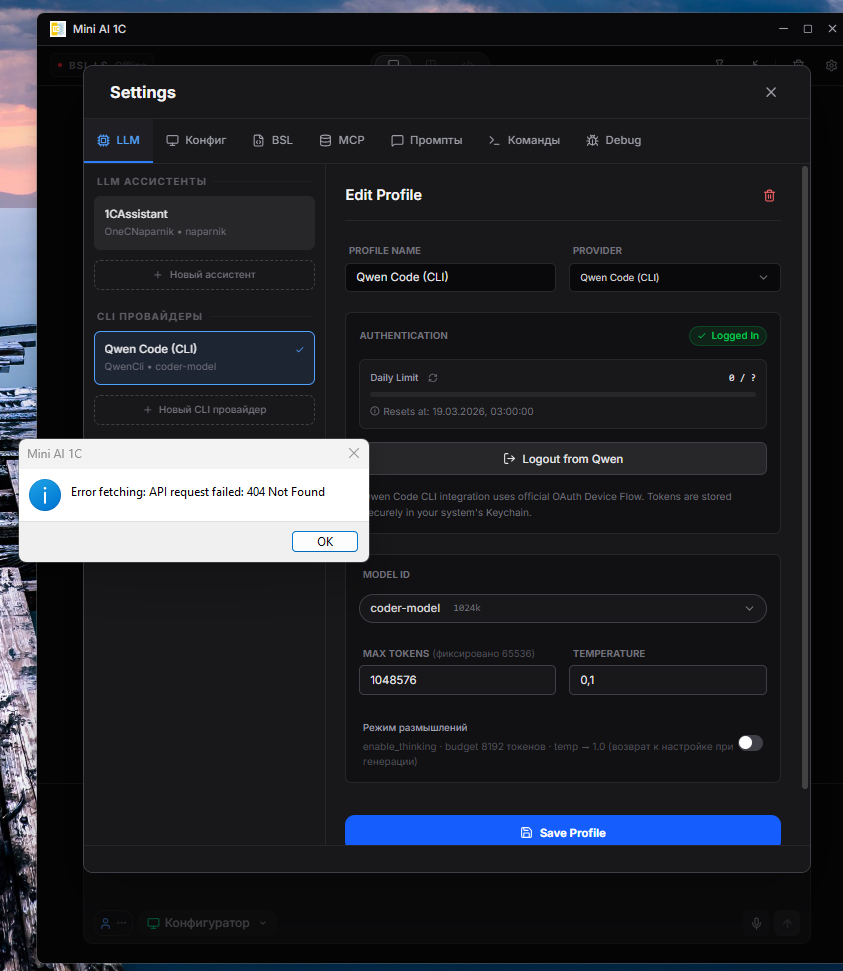Open the Provider dropdown

[674, 277]
